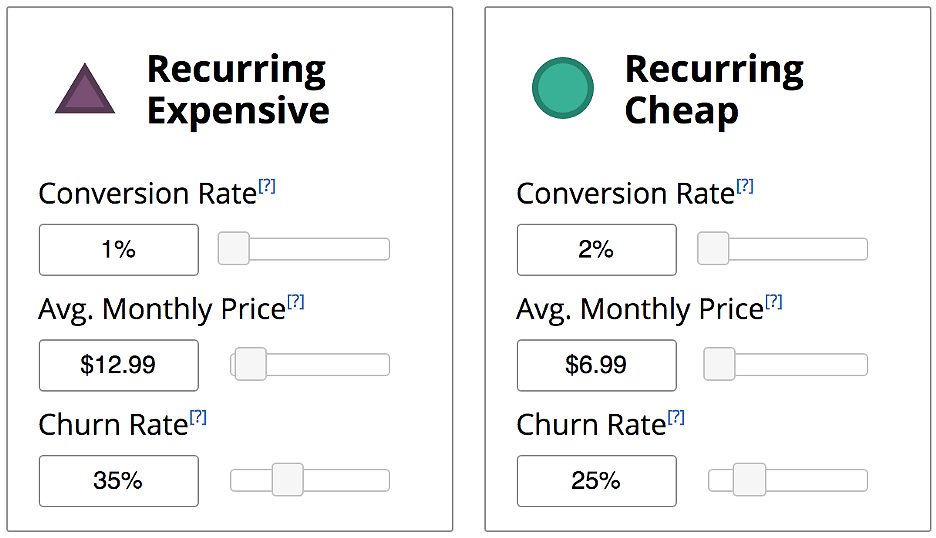
Task: Click Recurring Expensive monthly price slider handle
Action: click(x=251, y=364)
